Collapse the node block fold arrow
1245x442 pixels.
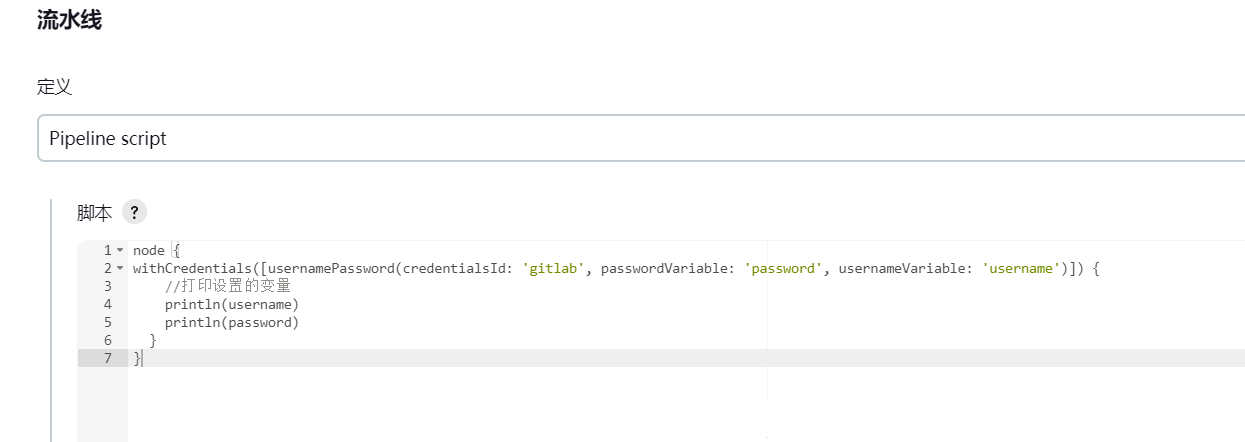tap(120, 250)
